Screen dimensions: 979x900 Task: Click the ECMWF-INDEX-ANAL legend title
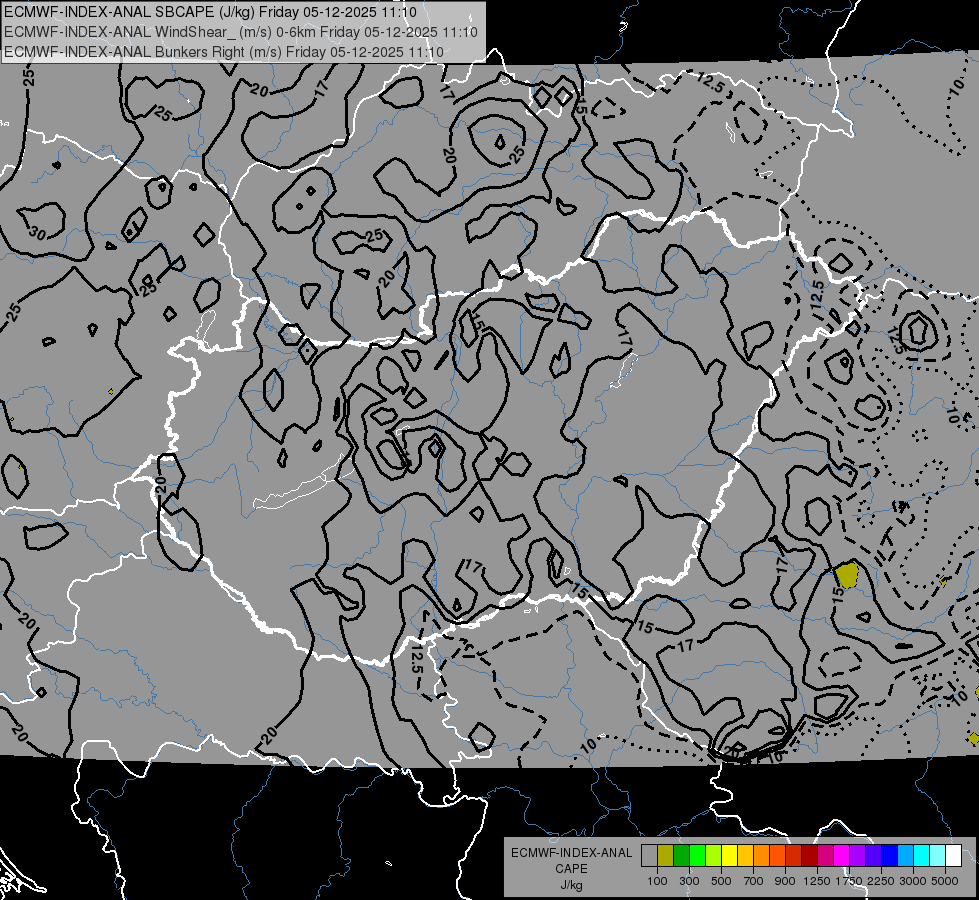click(x=571, y=853)
